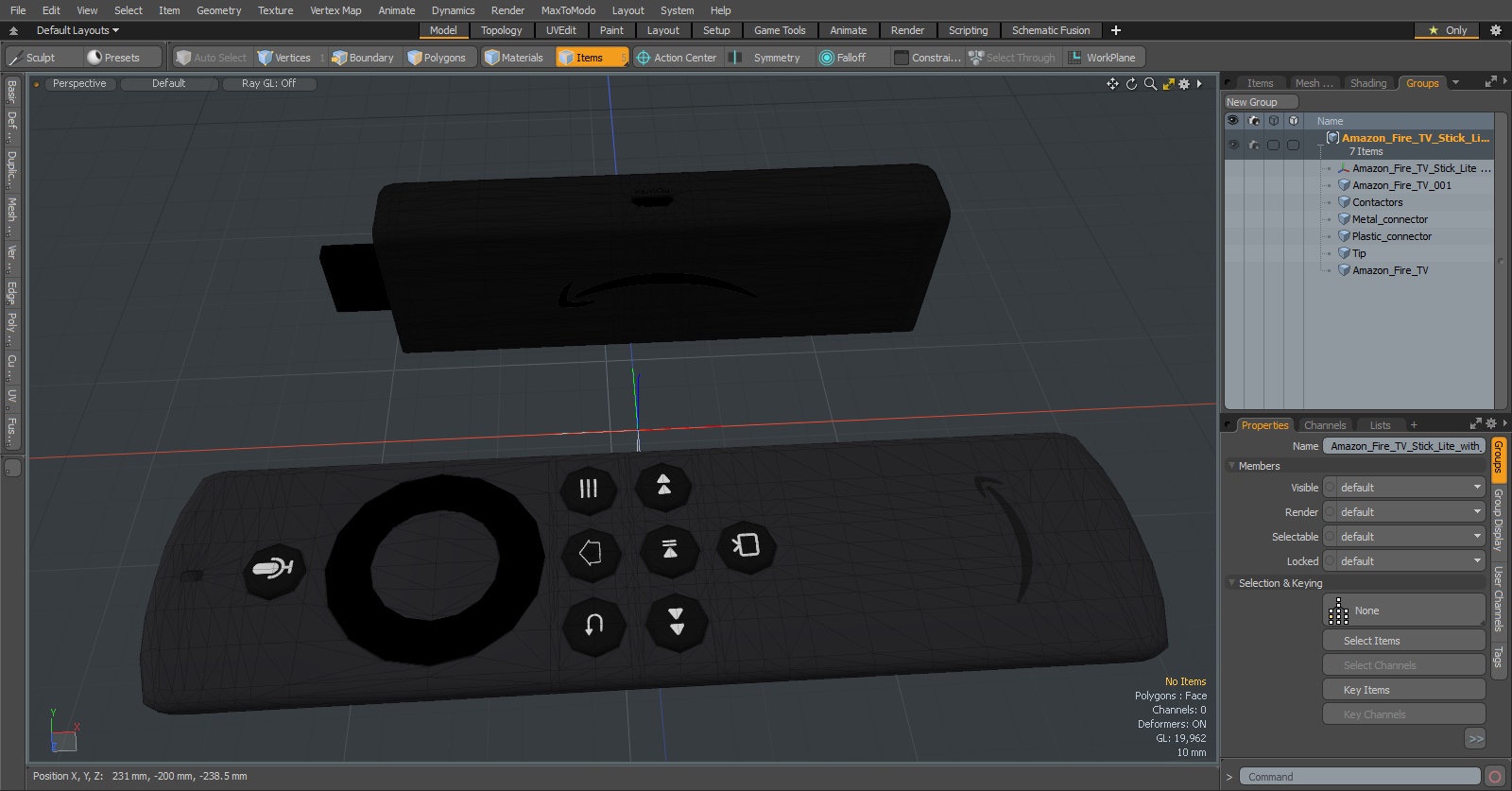Open the WorkPlane menu

tap(1104, 58)
